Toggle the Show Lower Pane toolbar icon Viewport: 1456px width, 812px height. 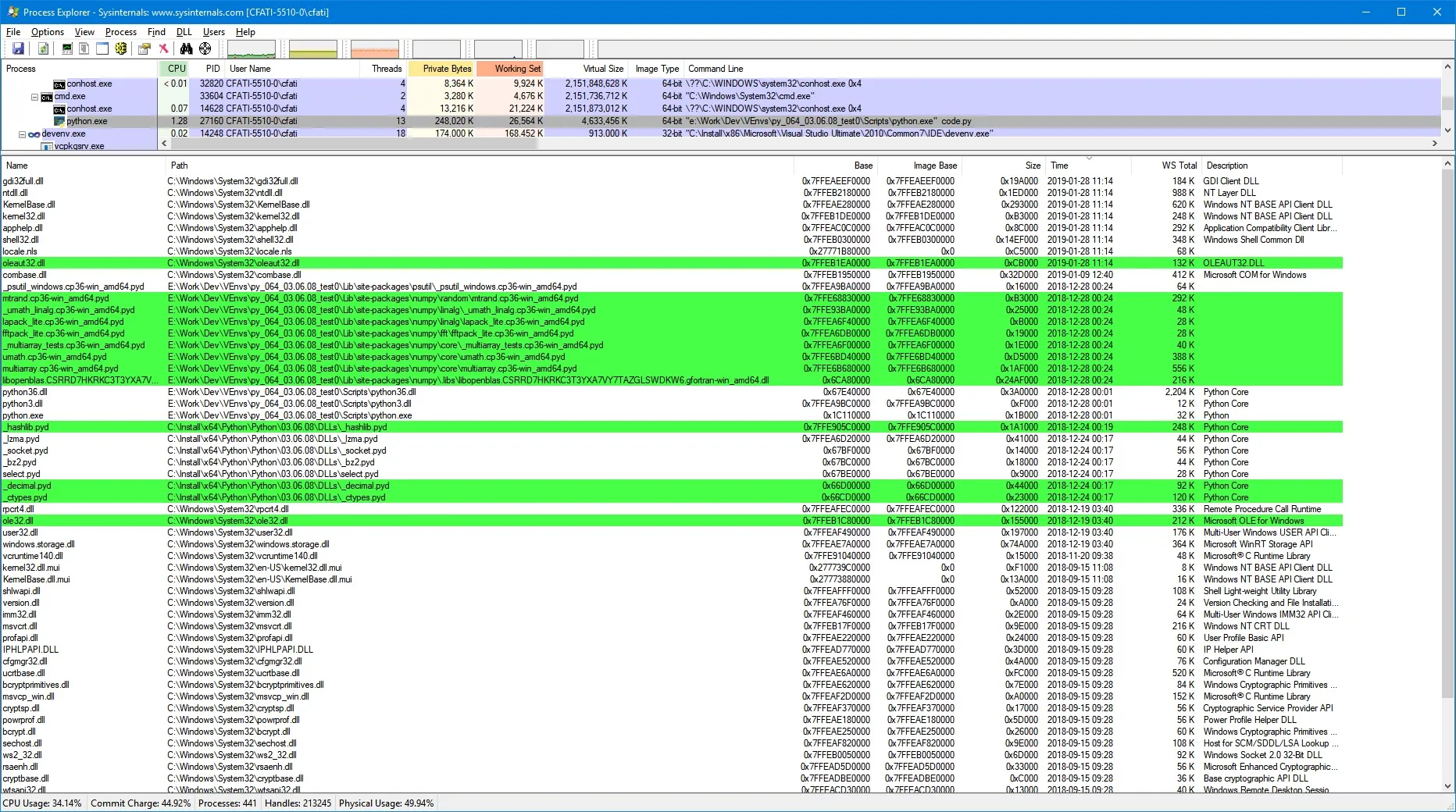[102, 48]
